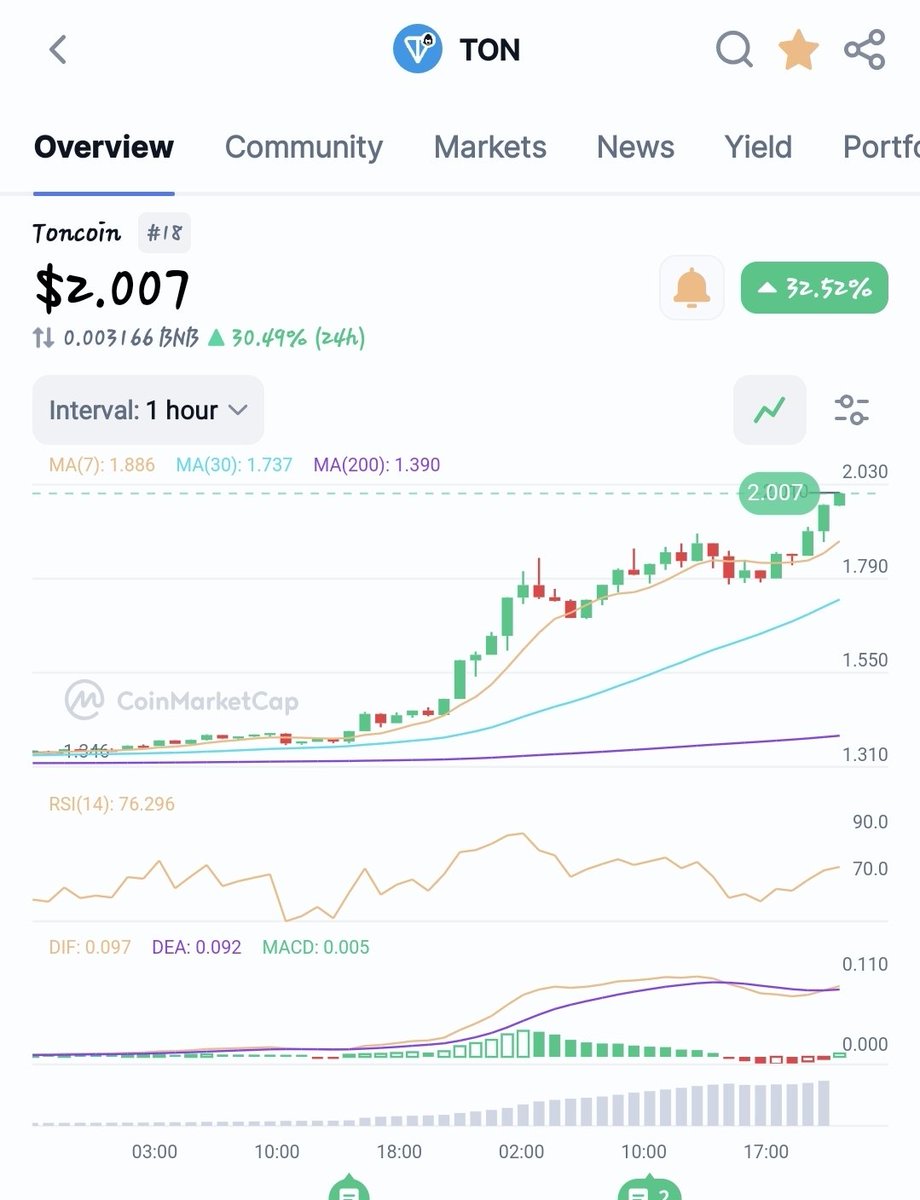This screenshot has height=1200, width=920.
Task: Open the Markets tab
Action: (490, 148)
